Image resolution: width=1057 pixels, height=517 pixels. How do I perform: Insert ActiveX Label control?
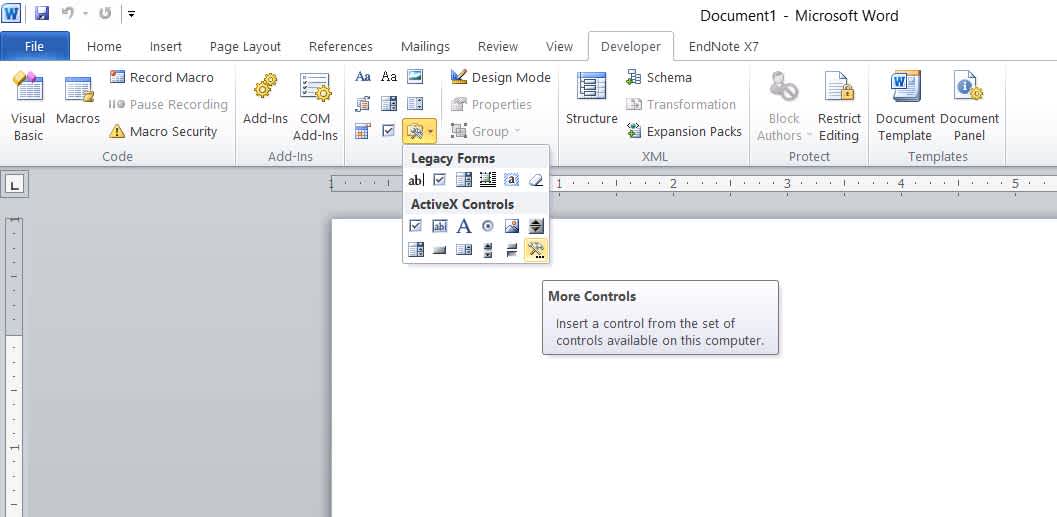coord(464,226)
